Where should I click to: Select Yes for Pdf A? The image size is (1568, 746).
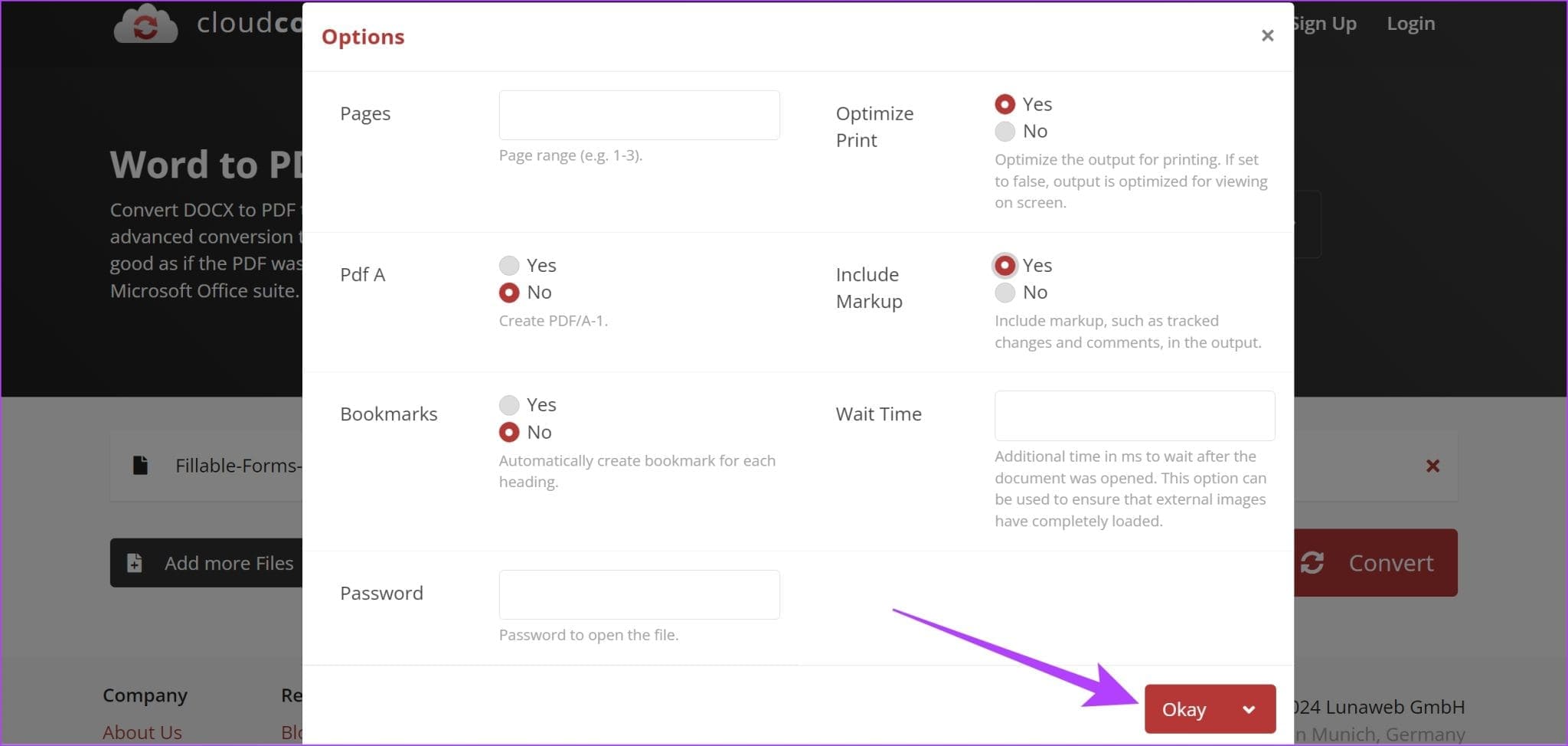click(x=509, y=265)
